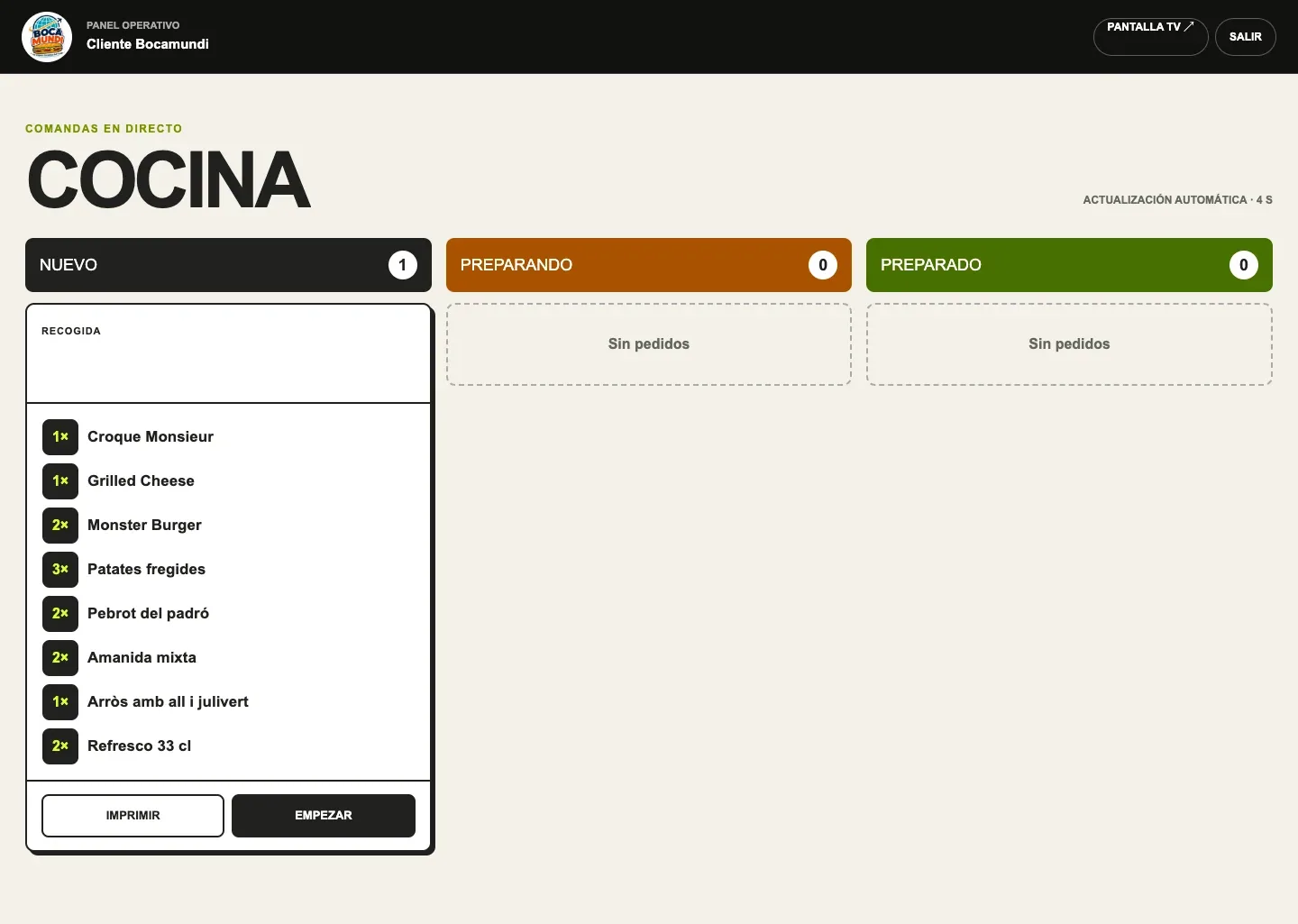Click the 1× quantity badge for Grilled Cheese
Screen dimensions: 1298x924
point(60,481)
